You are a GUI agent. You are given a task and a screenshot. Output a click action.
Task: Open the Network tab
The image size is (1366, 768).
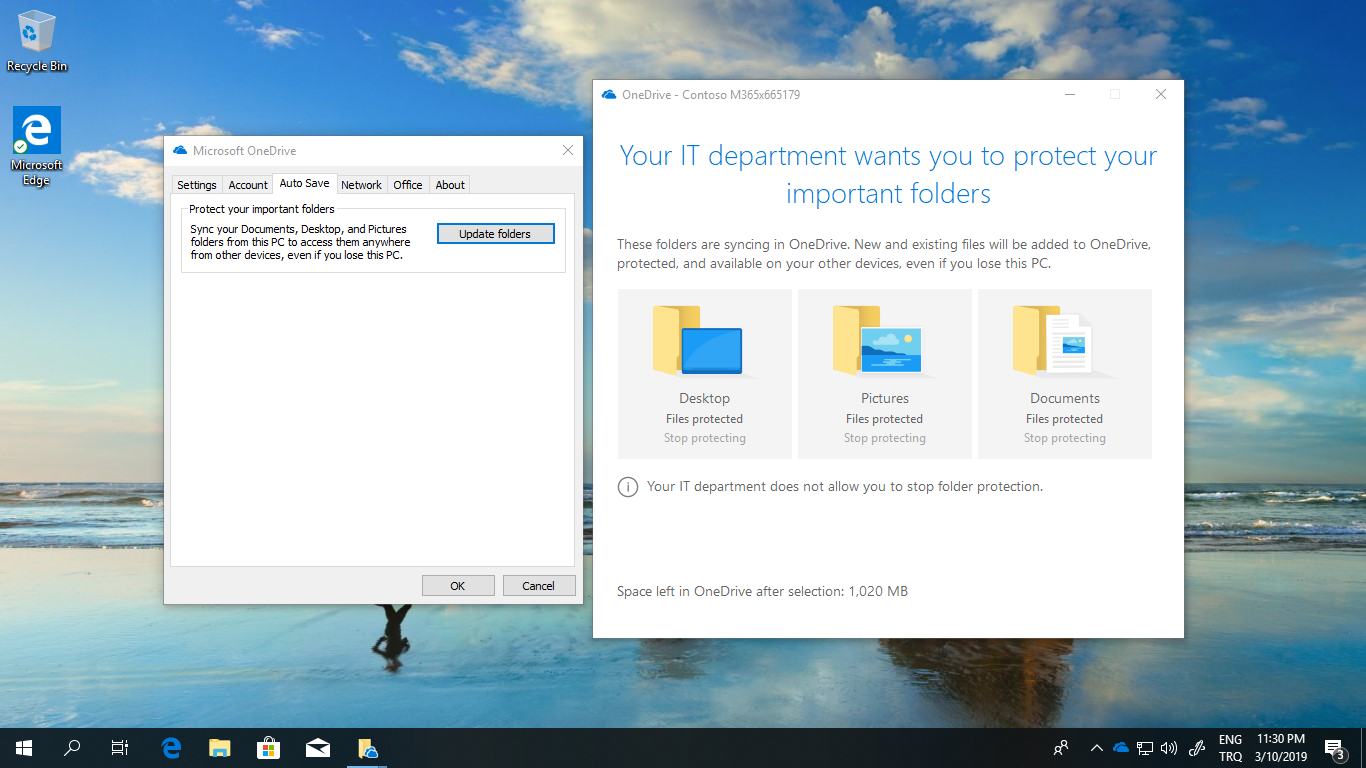pyautogui.click(x=361, y=185)
